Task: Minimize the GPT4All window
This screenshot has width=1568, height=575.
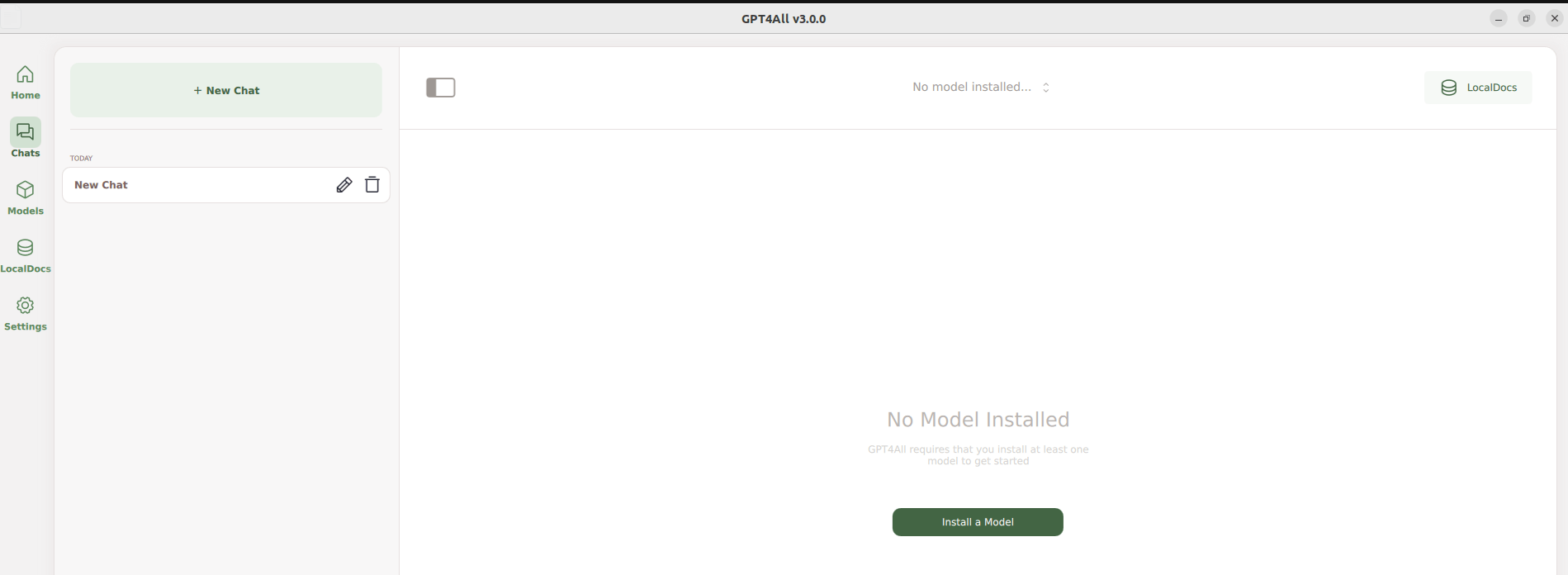Action: (x=1499, y=18)
